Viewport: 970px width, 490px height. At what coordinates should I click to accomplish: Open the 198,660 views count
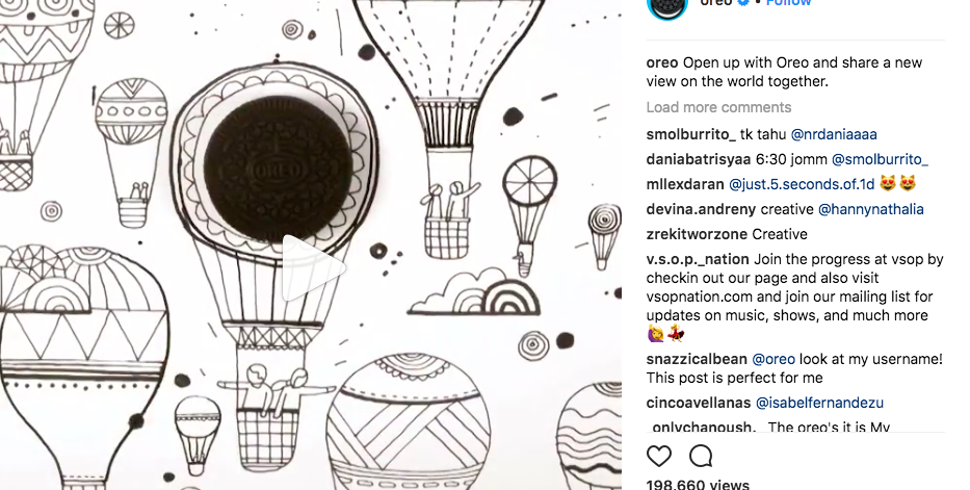[x=698, y=484]
